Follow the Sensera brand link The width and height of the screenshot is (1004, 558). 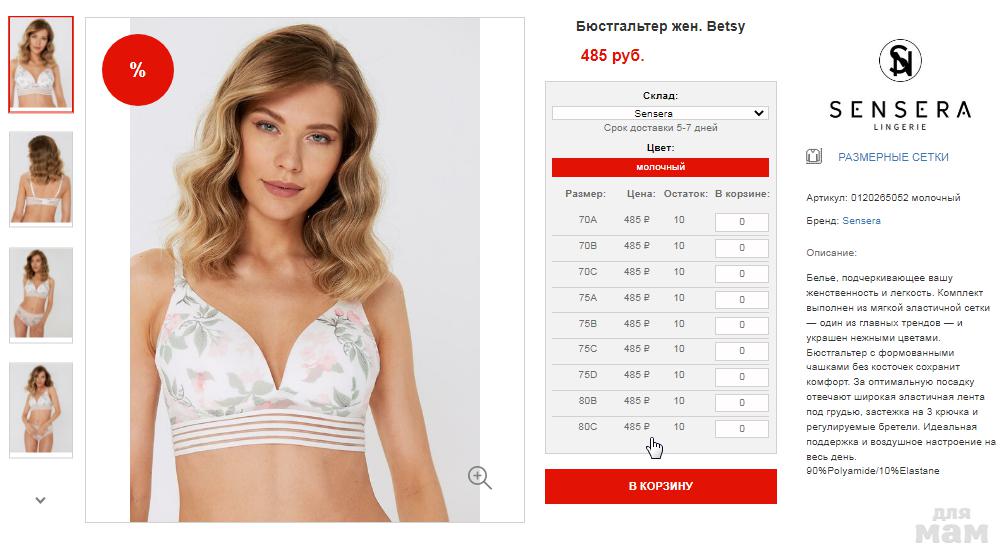861,220
